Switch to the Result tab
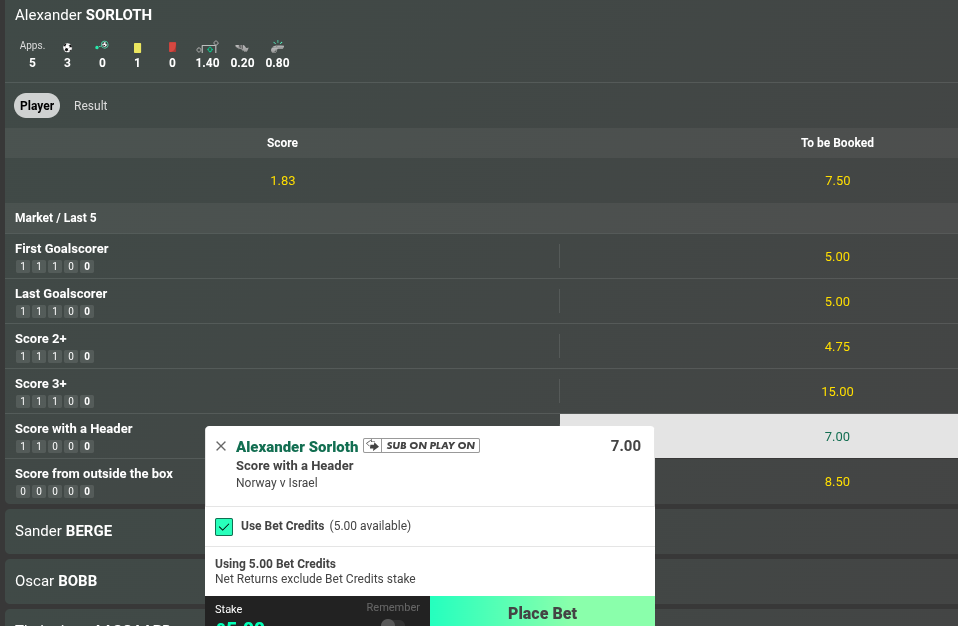This screenshot has height=626, width=958. coord(90,106)
